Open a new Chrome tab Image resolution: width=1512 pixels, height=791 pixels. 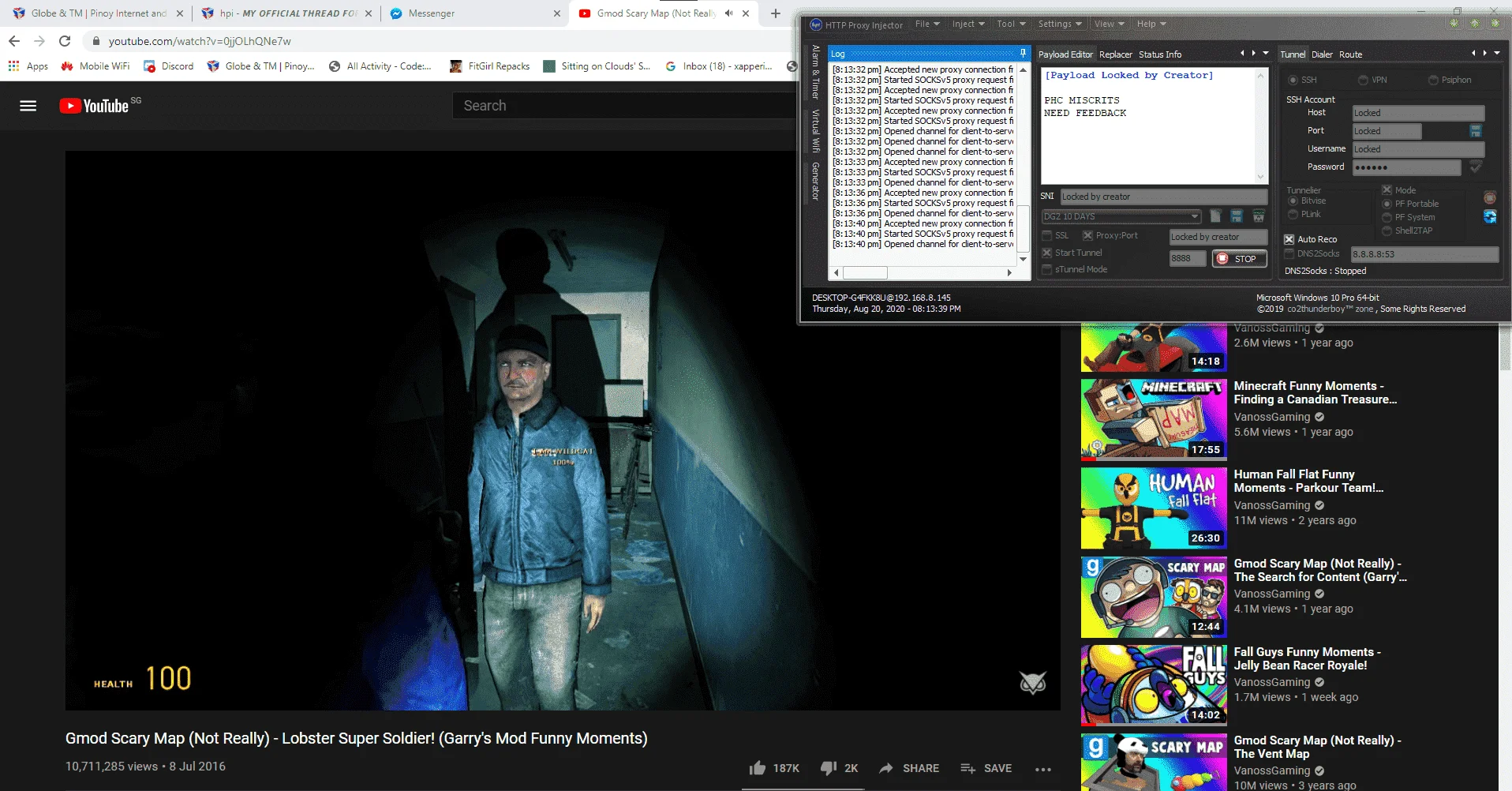(776, 13)
